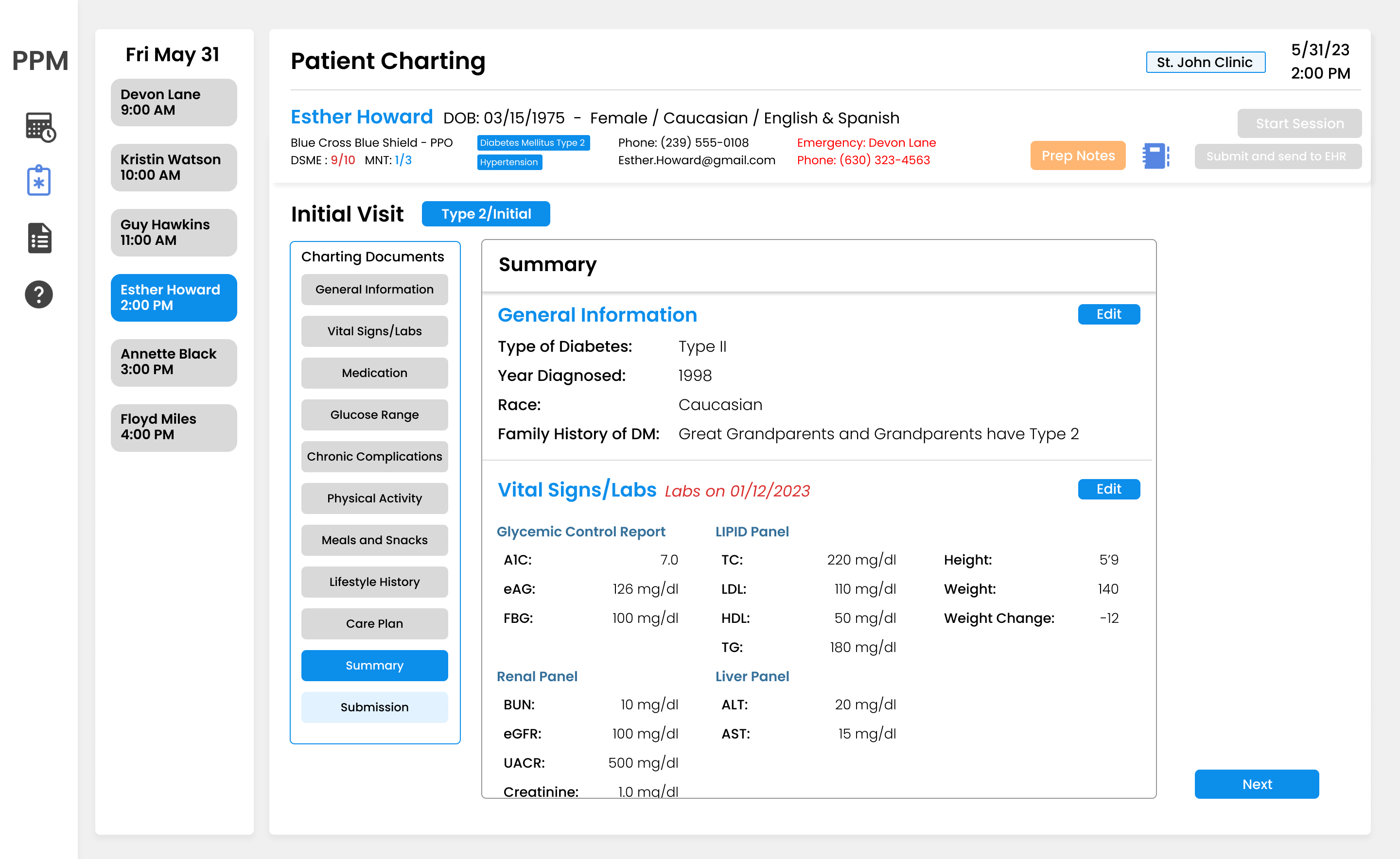Click the PPM logo

pyautogui.click(x=40, y=61)
